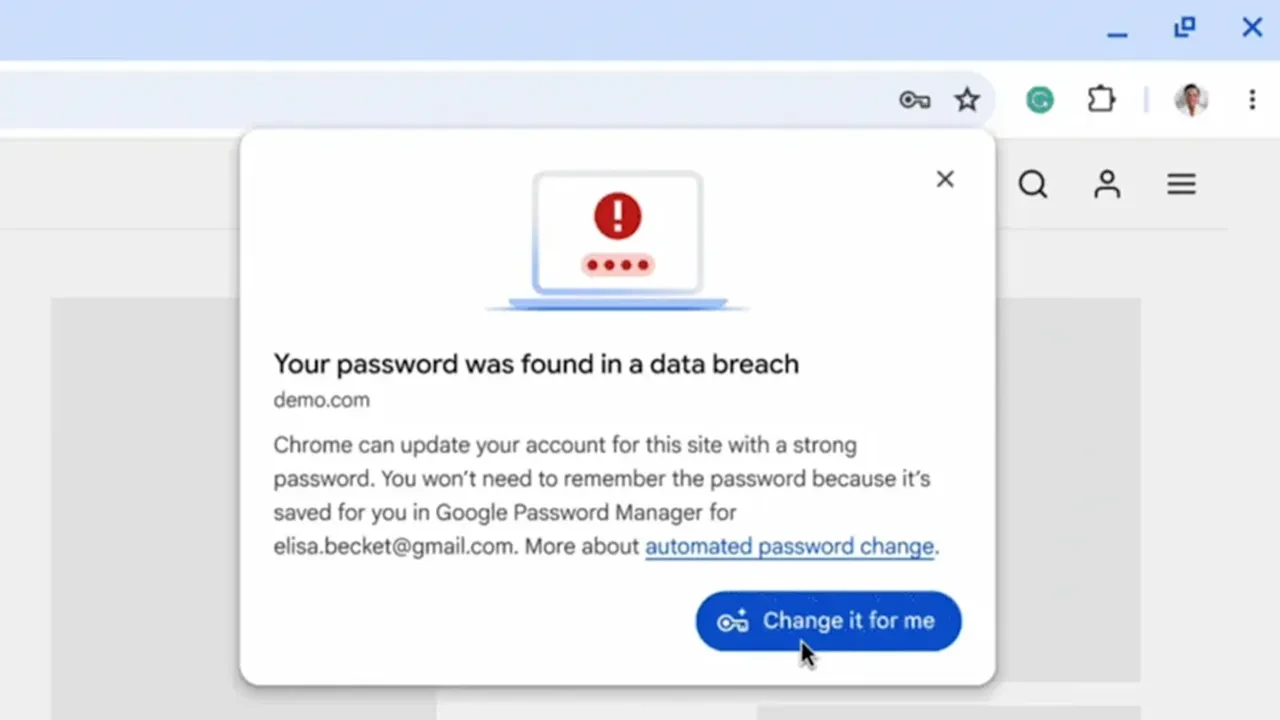The image size is (1280, 720).
Task: Dismiss the data breach dialog
Action: tap(945, 179)
